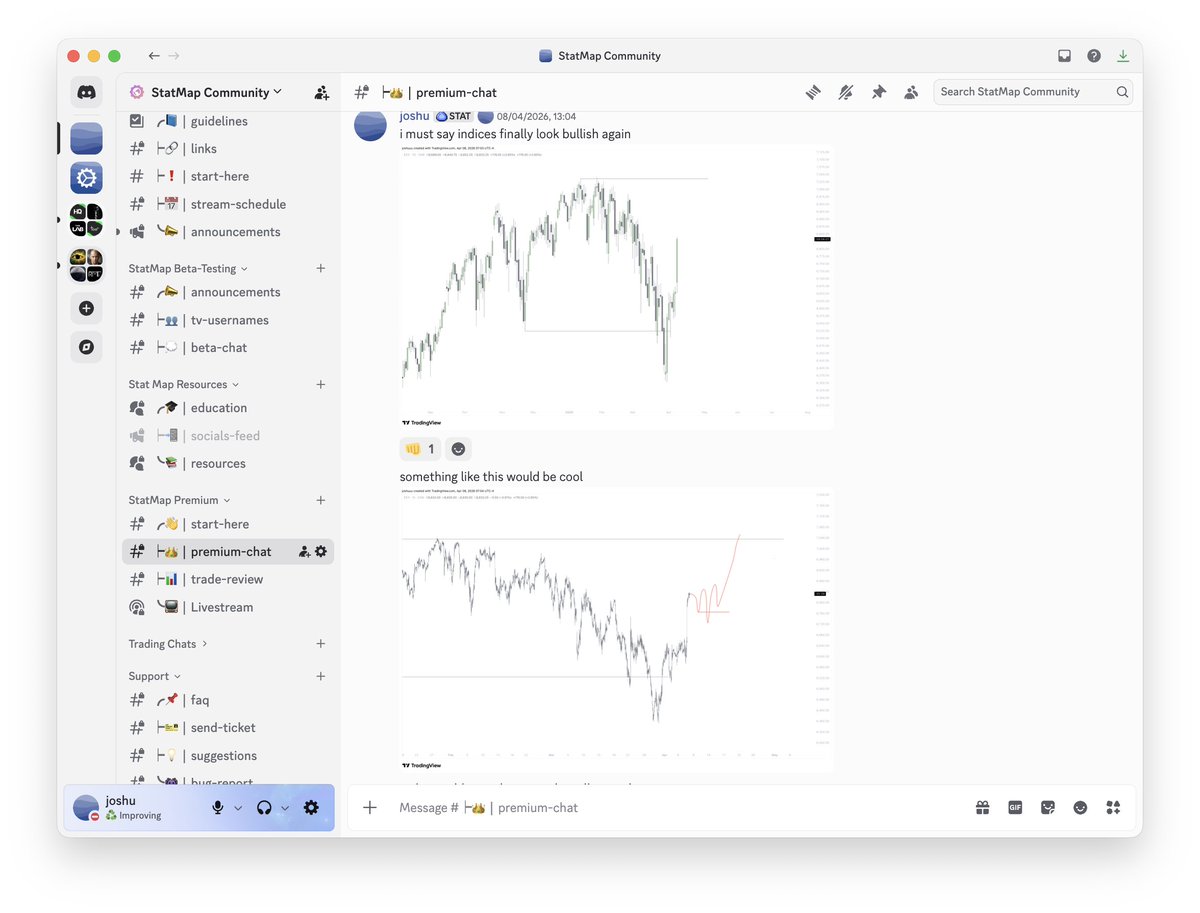Open first bullish indices chart image
1200x913 pixels.
(616, 288)
